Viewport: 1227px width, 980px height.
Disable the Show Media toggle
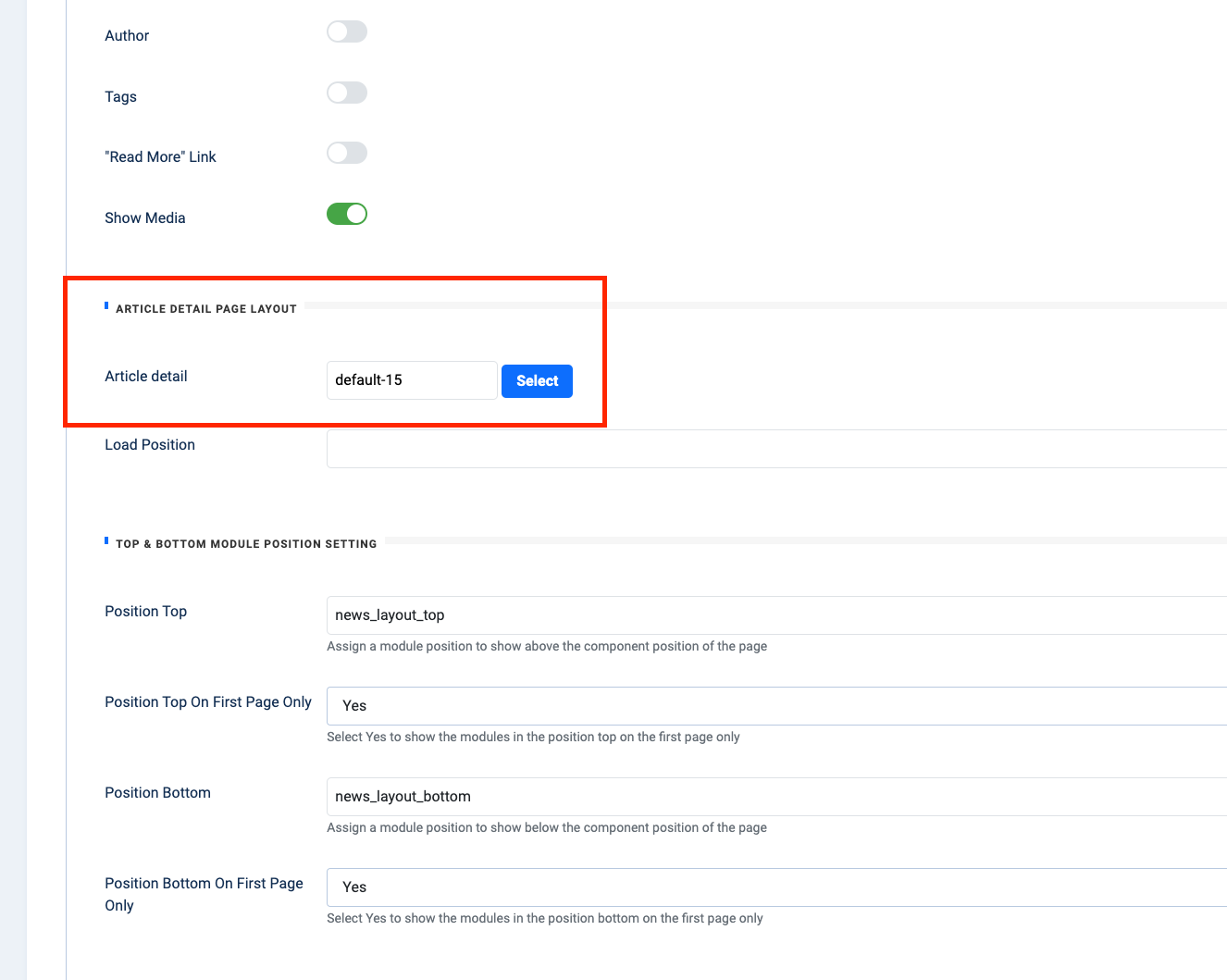347,215
